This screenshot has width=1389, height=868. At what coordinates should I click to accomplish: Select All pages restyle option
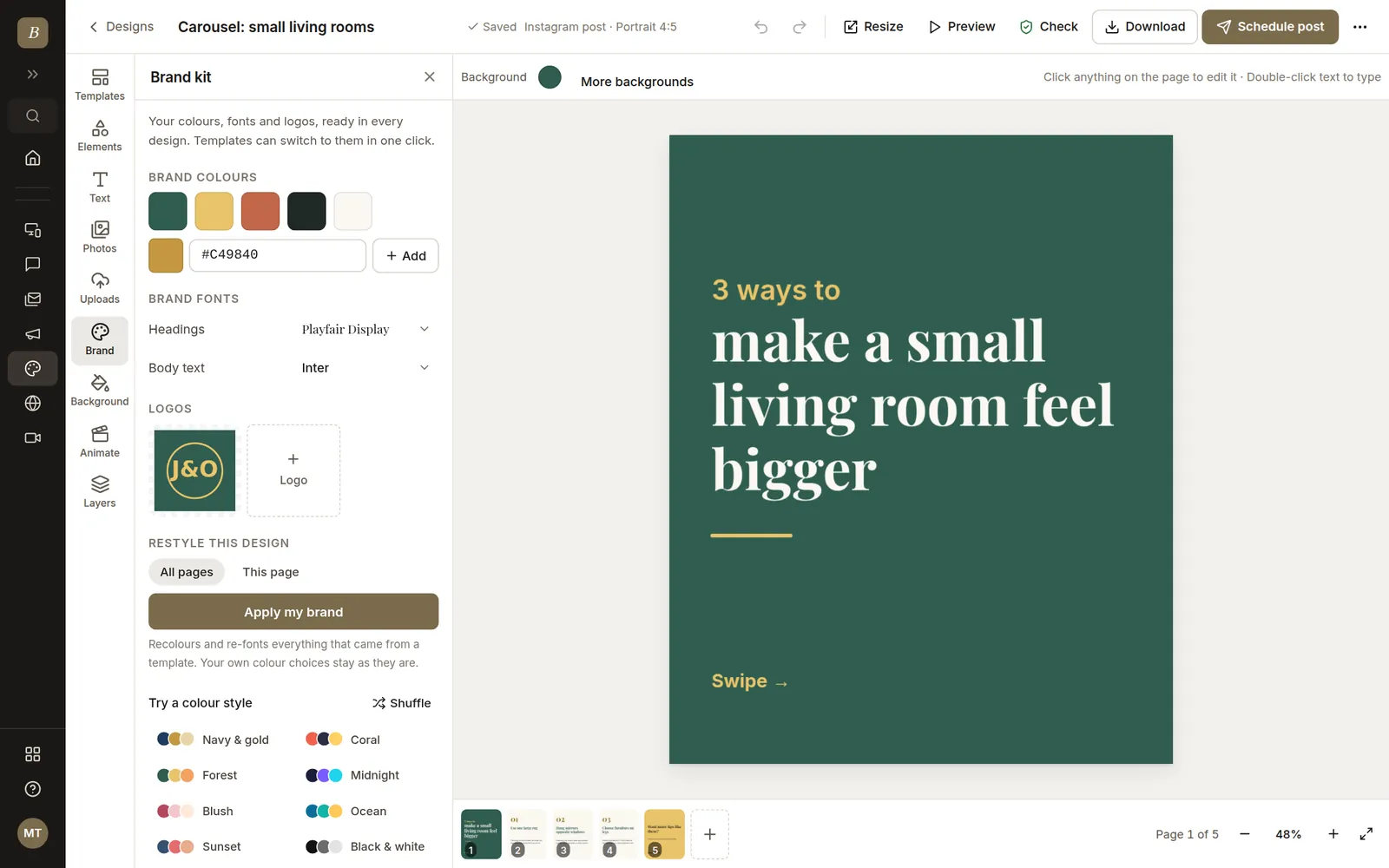pyautogui.click(x=187, y=572)
